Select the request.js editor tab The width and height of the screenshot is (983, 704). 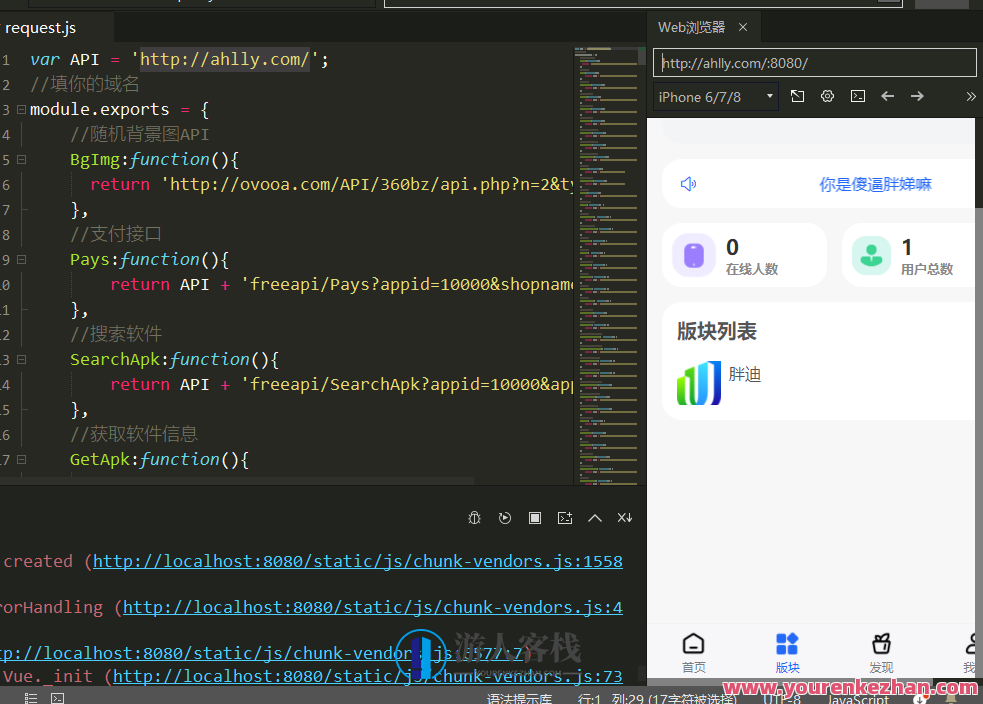pos(42,28)
